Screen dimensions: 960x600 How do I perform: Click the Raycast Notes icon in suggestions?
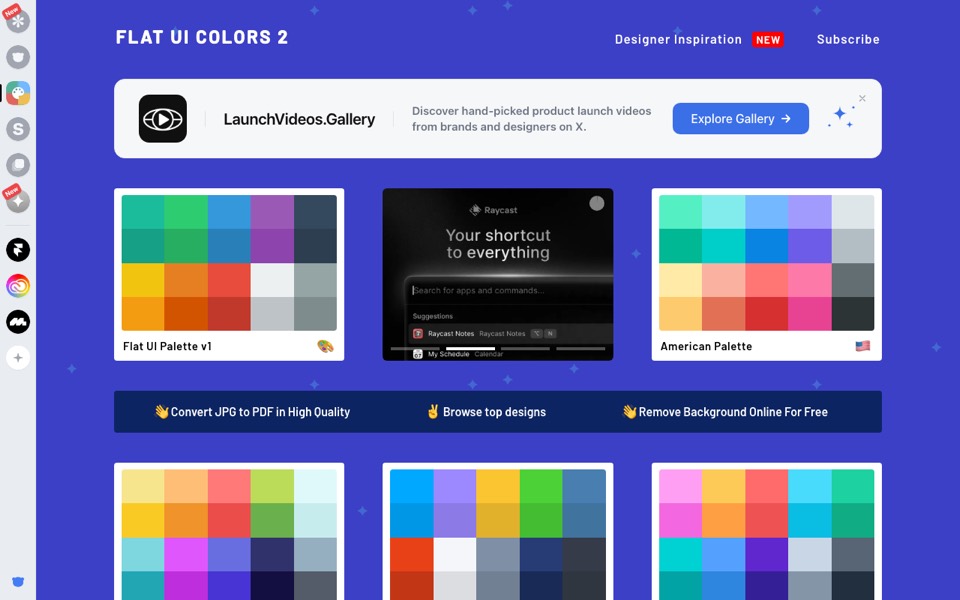pos(418,334)
